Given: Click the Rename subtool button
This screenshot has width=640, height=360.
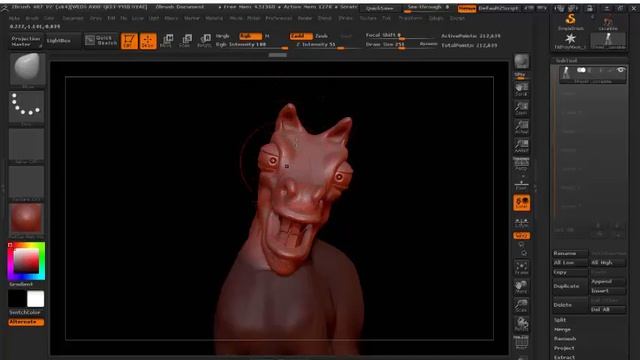Looking at the screenshot, I should (570, 253).
